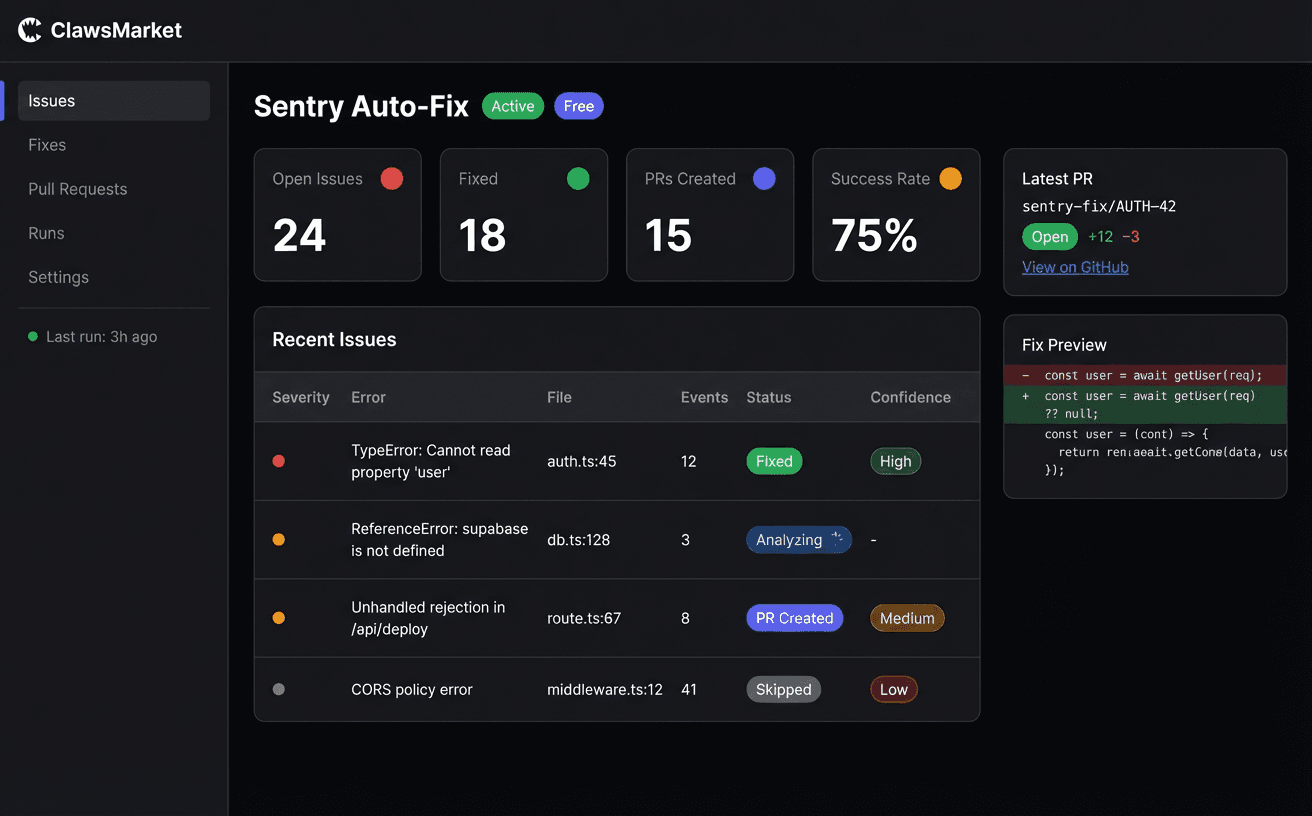Select the red severity dot for TypeError issue

(278, 461)
